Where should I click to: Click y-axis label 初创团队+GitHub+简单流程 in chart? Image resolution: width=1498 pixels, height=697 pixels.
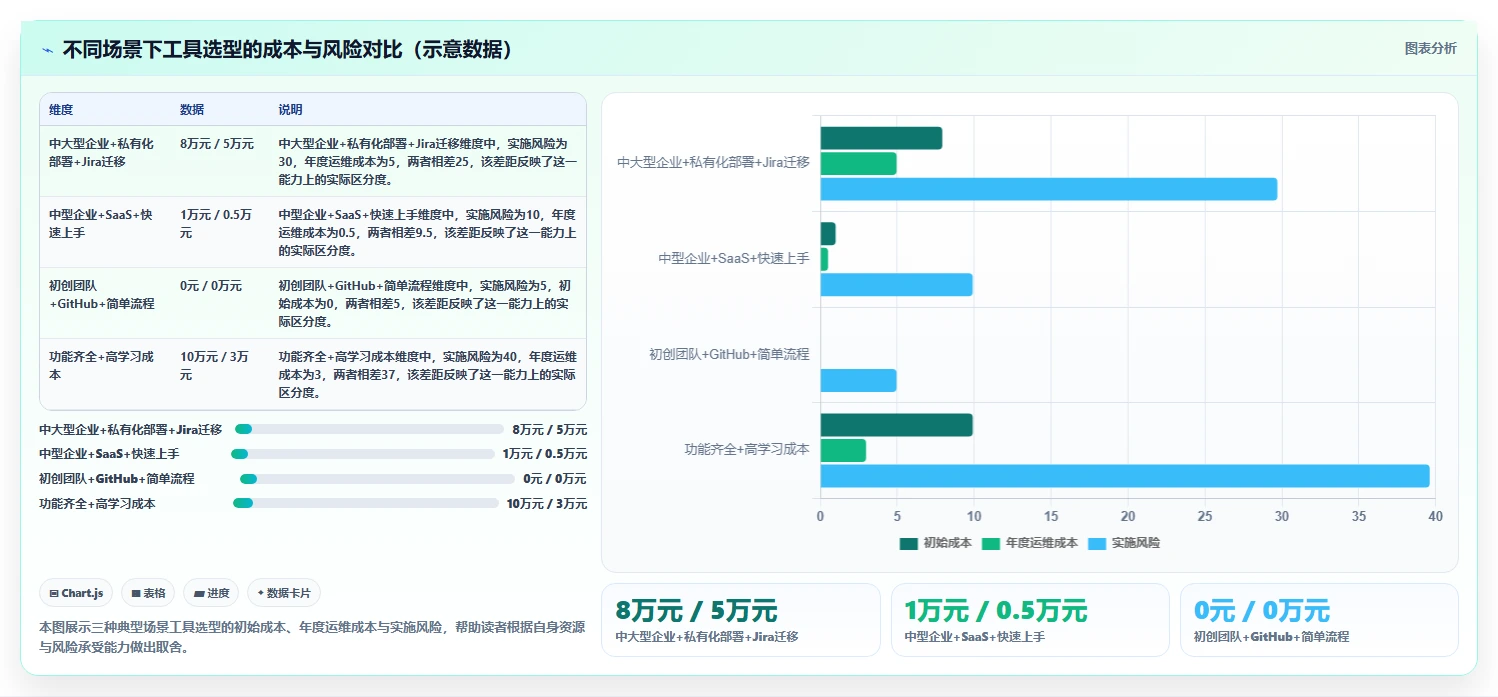pyautogui.click(x=729, y=354)
